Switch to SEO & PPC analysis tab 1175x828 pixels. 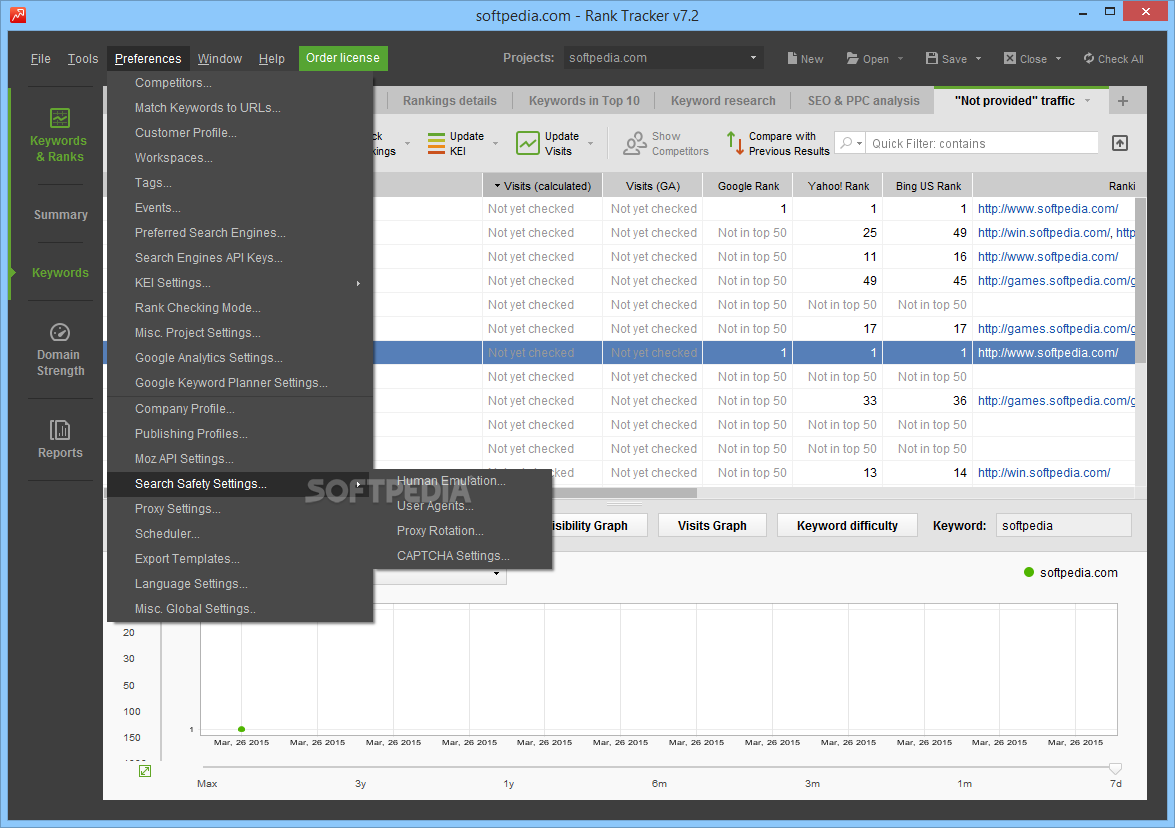[863, 100]
